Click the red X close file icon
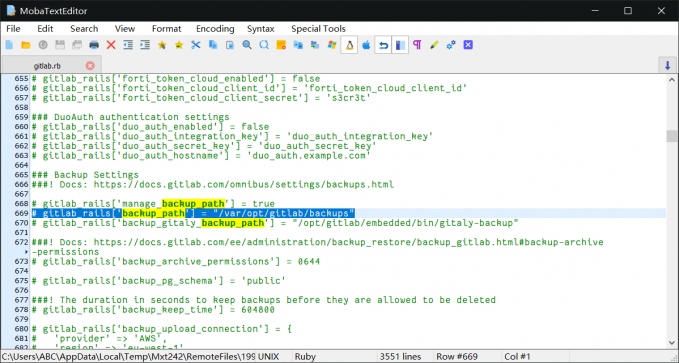Image resolution: width=679 pixels, height=363 pixels. point(111,45)
